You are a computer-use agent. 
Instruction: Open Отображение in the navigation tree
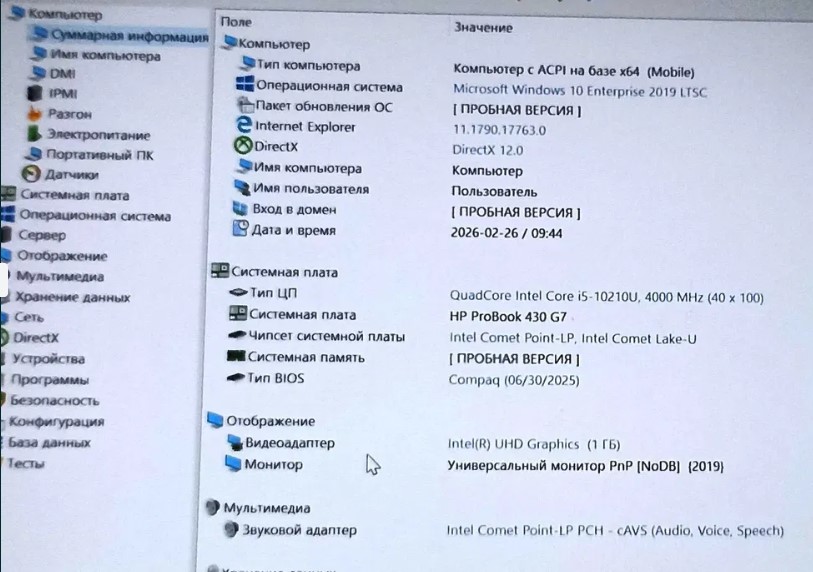[x=62, y=256]
